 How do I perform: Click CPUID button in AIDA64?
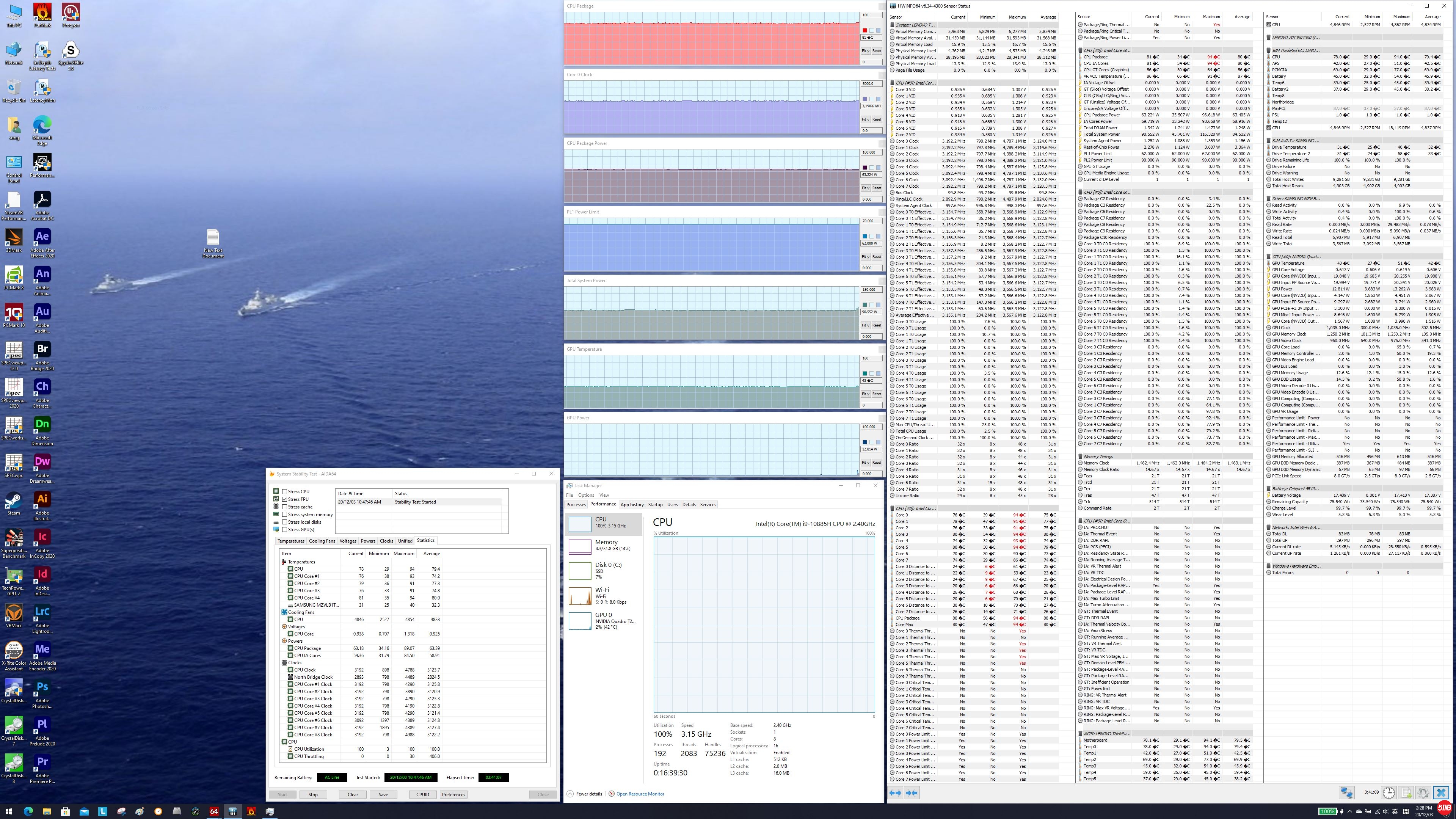423,794
